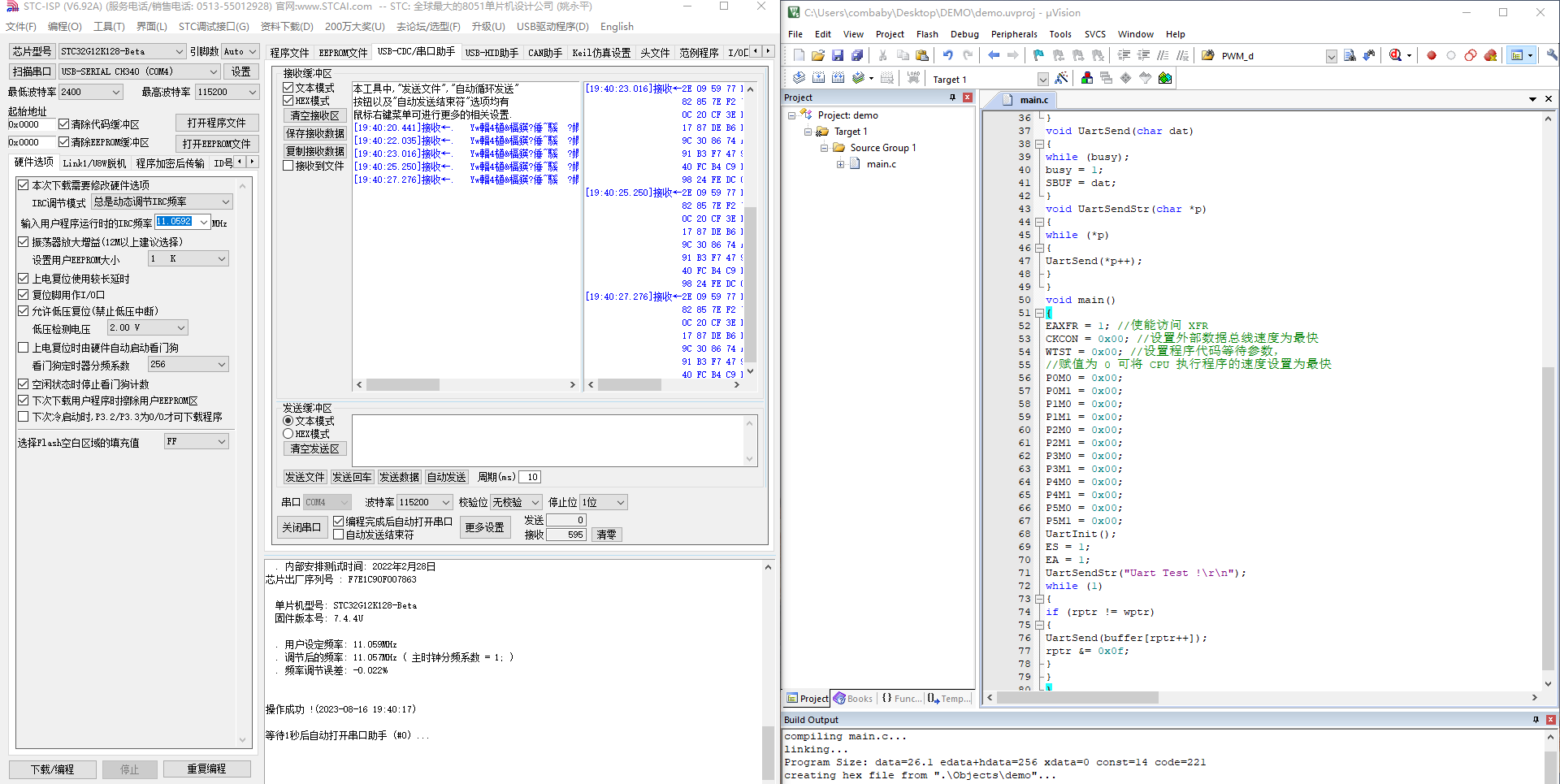Click Open file icon in µVision toolbar
The width and height of the screenshot is (1560, 784).
[818, 55]
